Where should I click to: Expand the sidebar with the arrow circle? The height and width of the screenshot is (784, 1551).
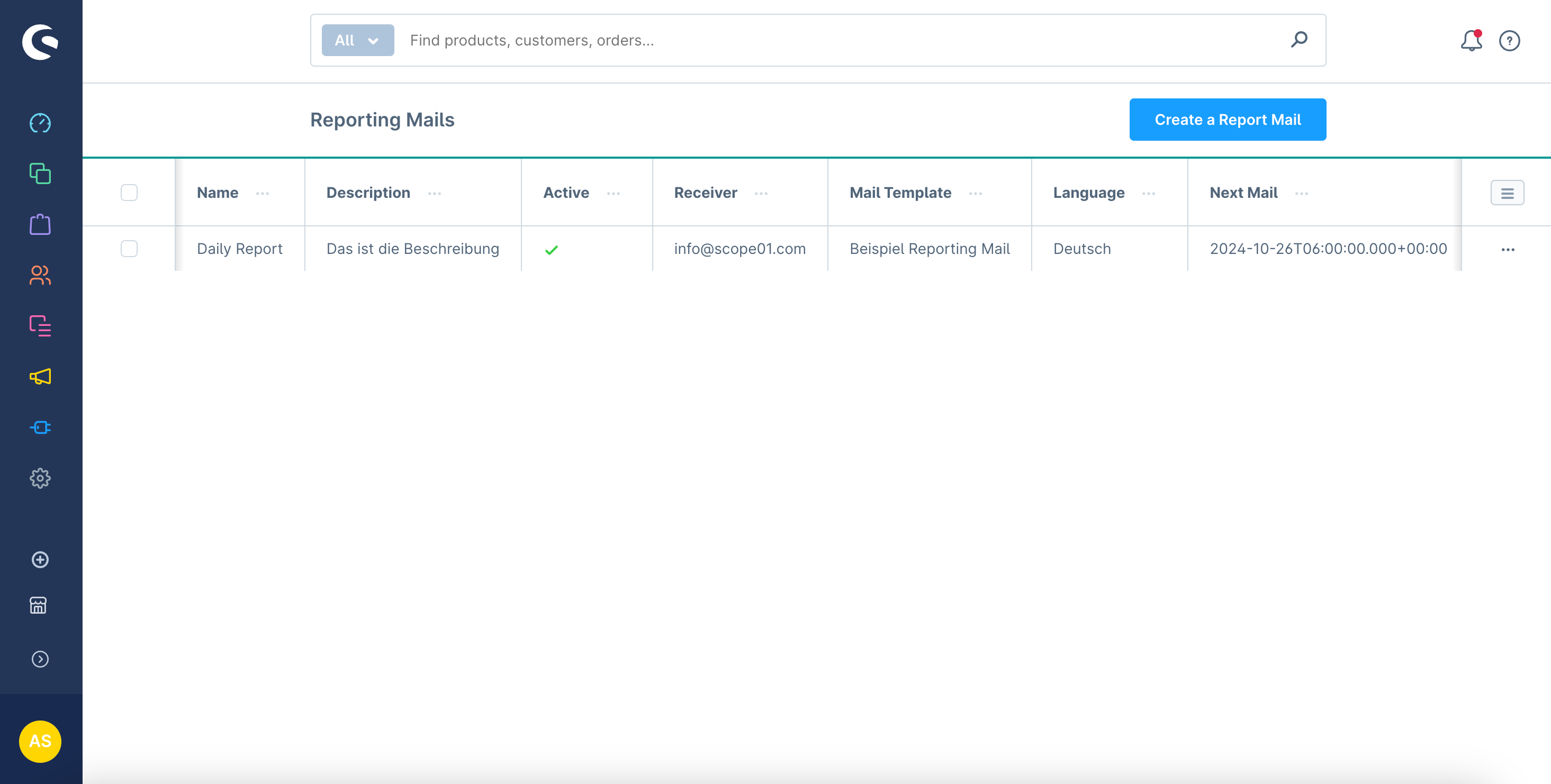pyautogui.click(x=40, y=659)
